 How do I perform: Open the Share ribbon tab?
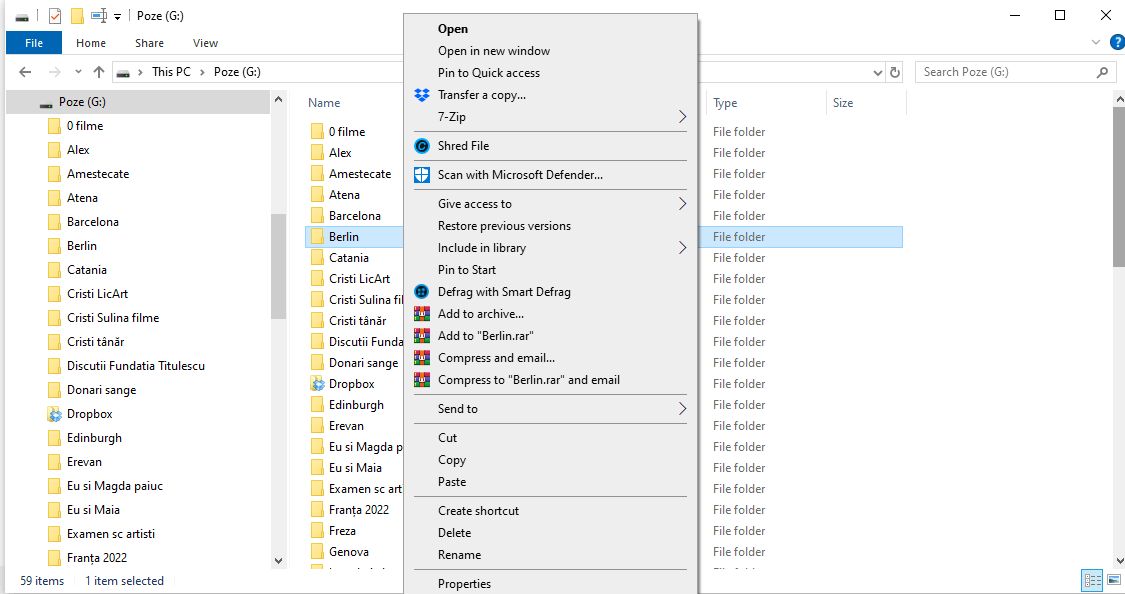(x=149, y=43)
